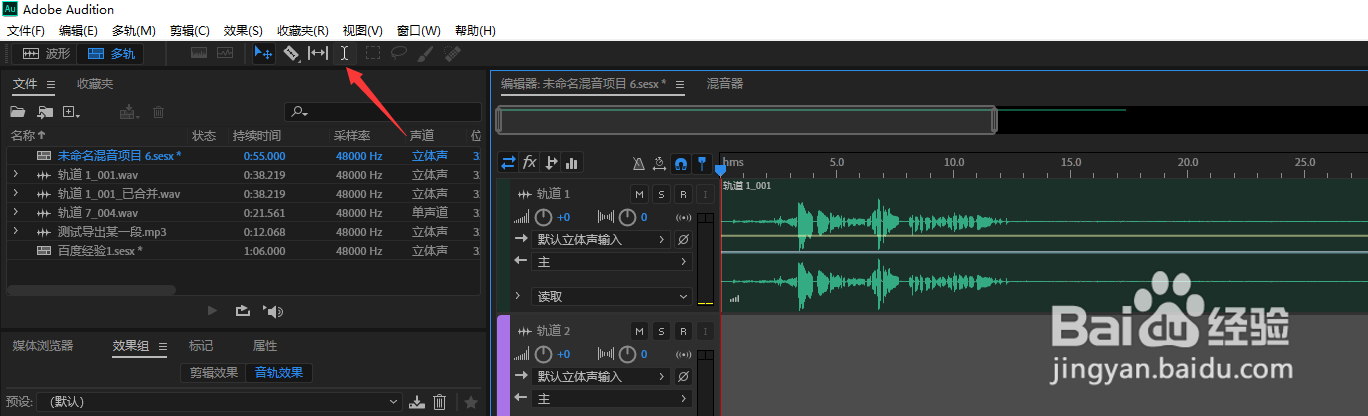This screenshot has width=1368, height=416.
Task: Toggle the Metronome icon
Action: 639,163
